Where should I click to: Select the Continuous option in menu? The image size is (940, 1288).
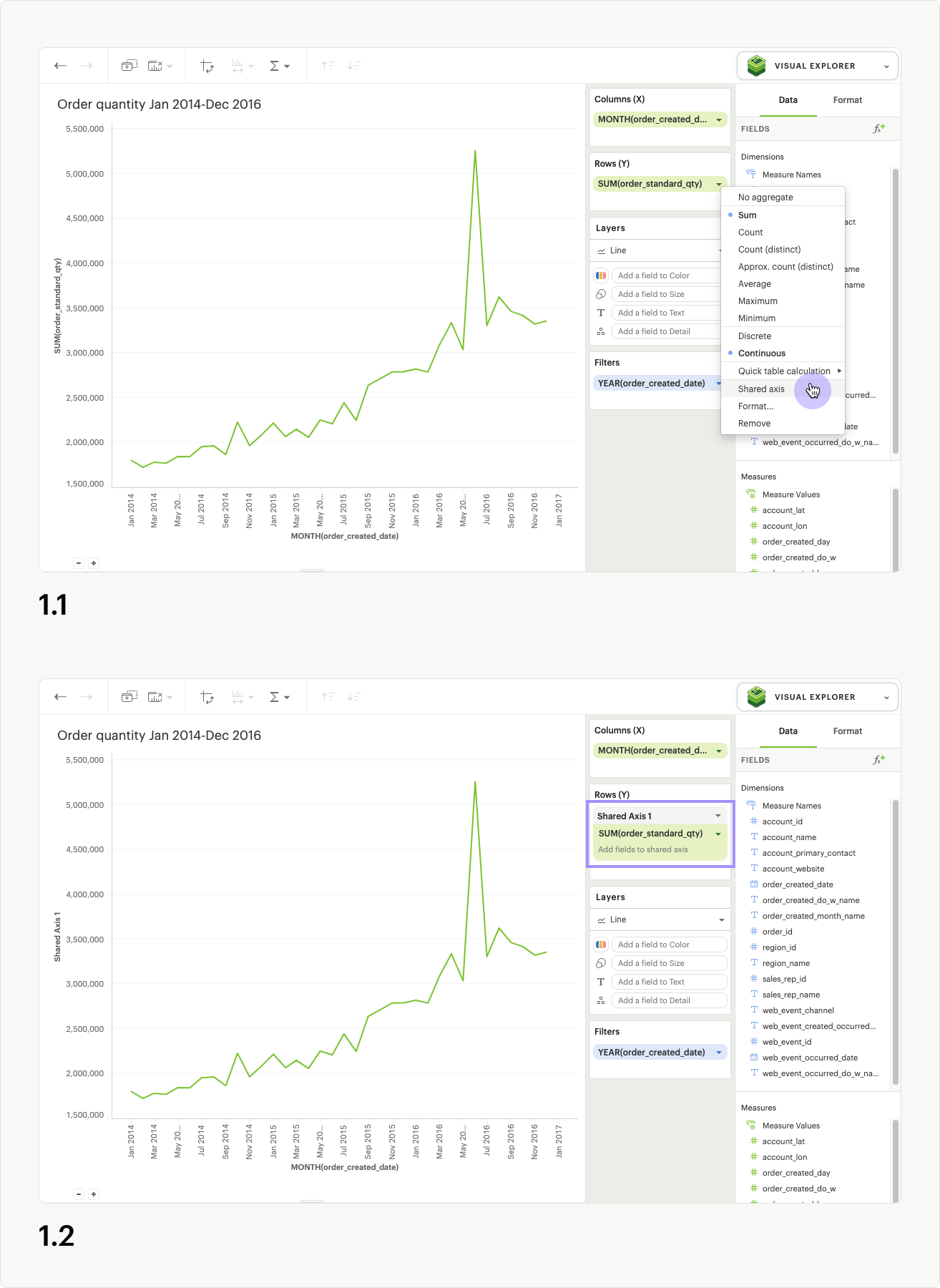click(761, 353)
